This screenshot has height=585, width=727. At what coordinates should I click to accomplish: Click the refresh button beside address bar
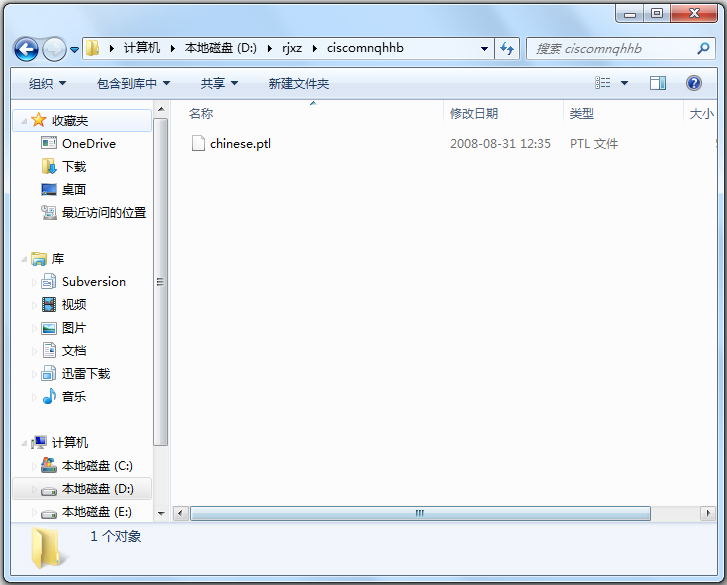(x=507, y=48)
